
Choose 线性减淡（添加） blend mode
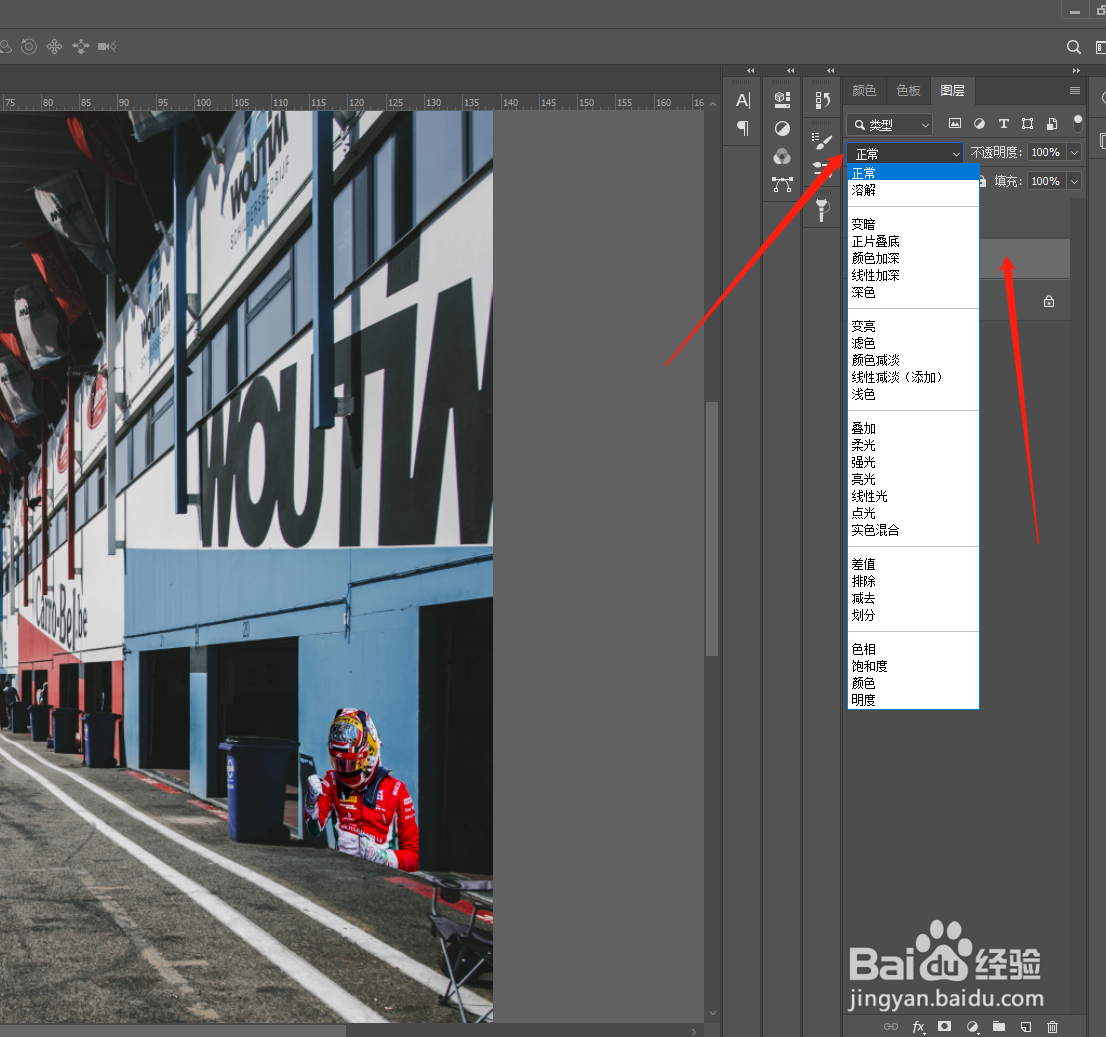coord(913,377)
